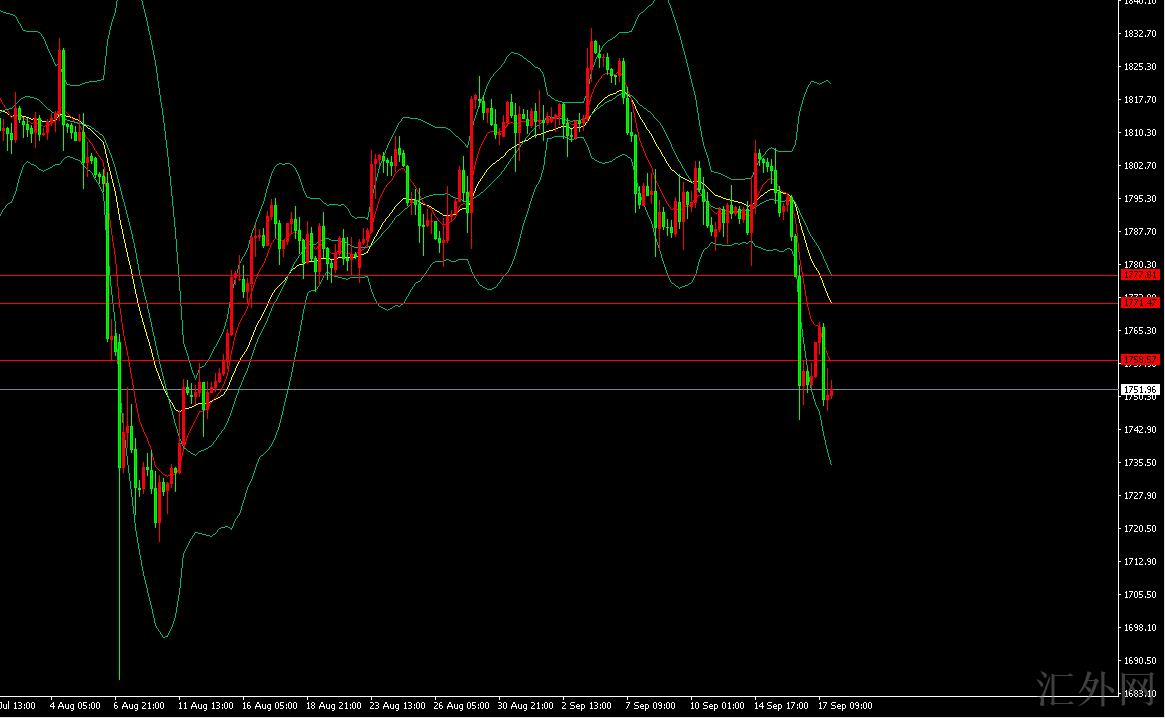Click the 1771.47 red price label

pos(1140,302)
